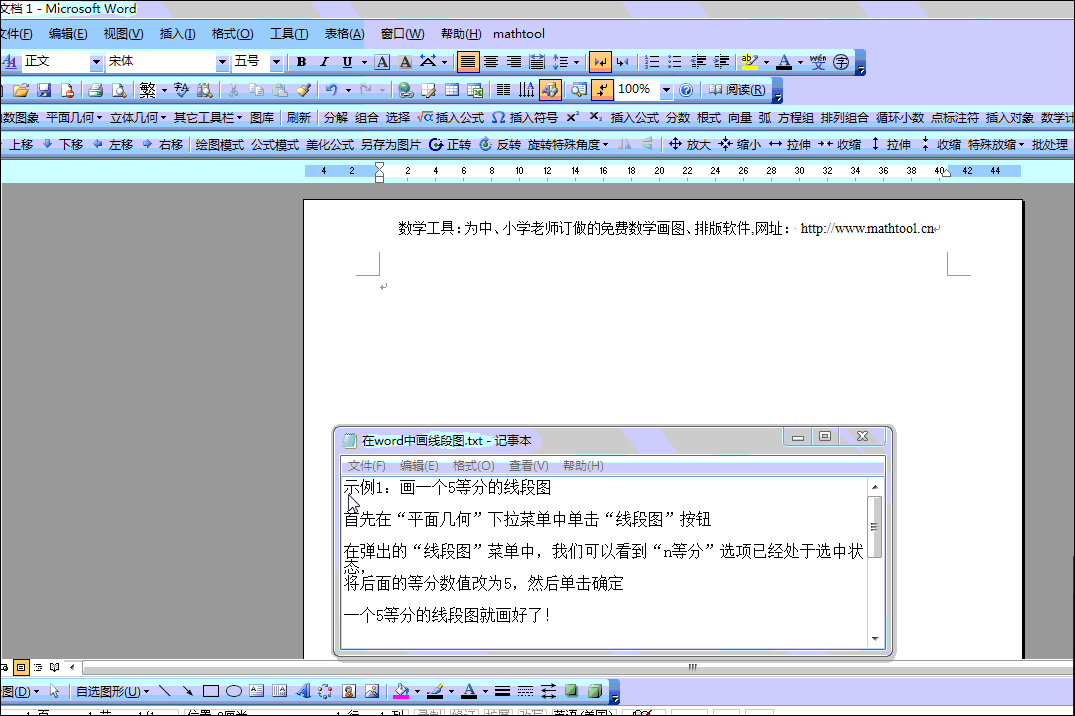This screenshot has height=716, width=1075.
Task: Select the Oval shape tool on Drawing toolbar
Action: pyautogui.click(x=234, y=690)
